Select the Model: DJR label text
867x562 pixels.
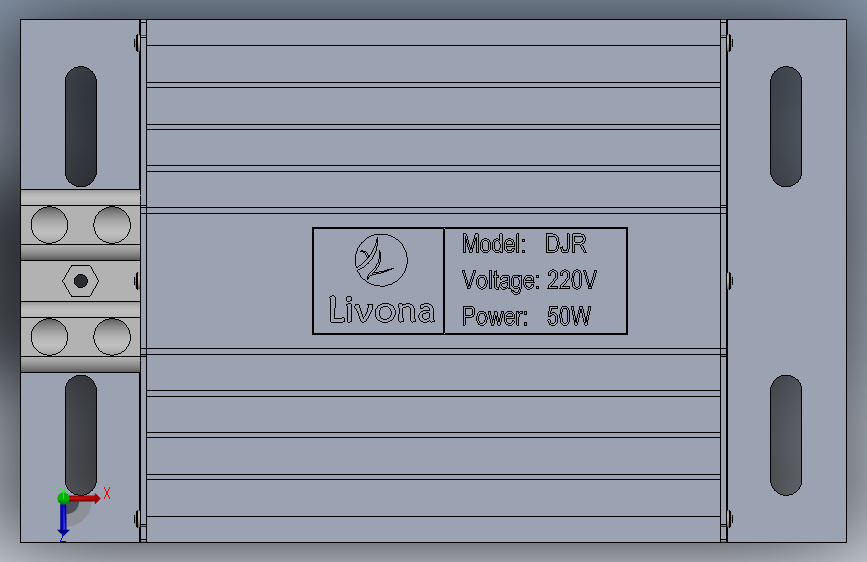(524, 244)
